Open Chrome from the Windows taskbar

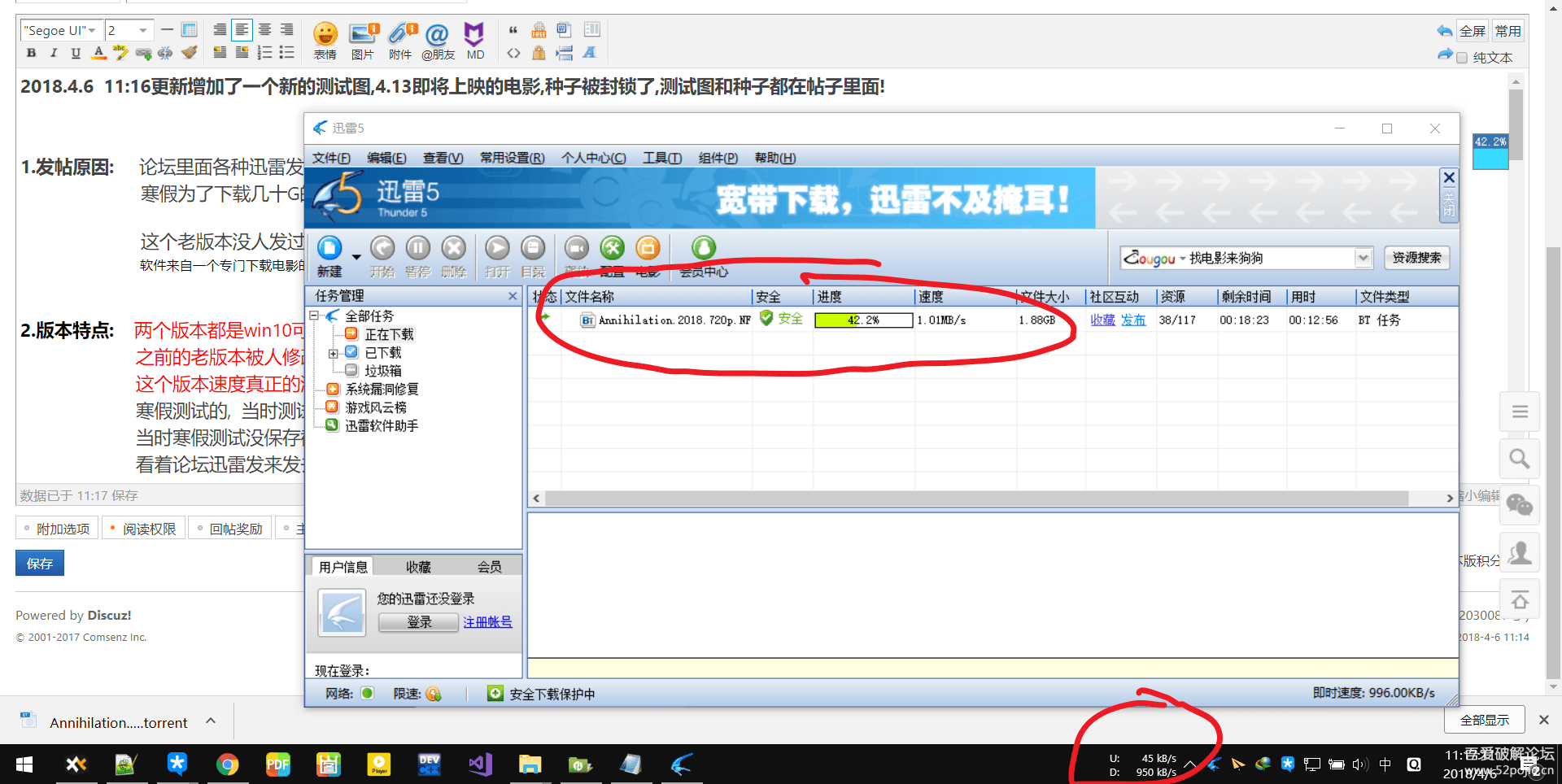(228, 764)
